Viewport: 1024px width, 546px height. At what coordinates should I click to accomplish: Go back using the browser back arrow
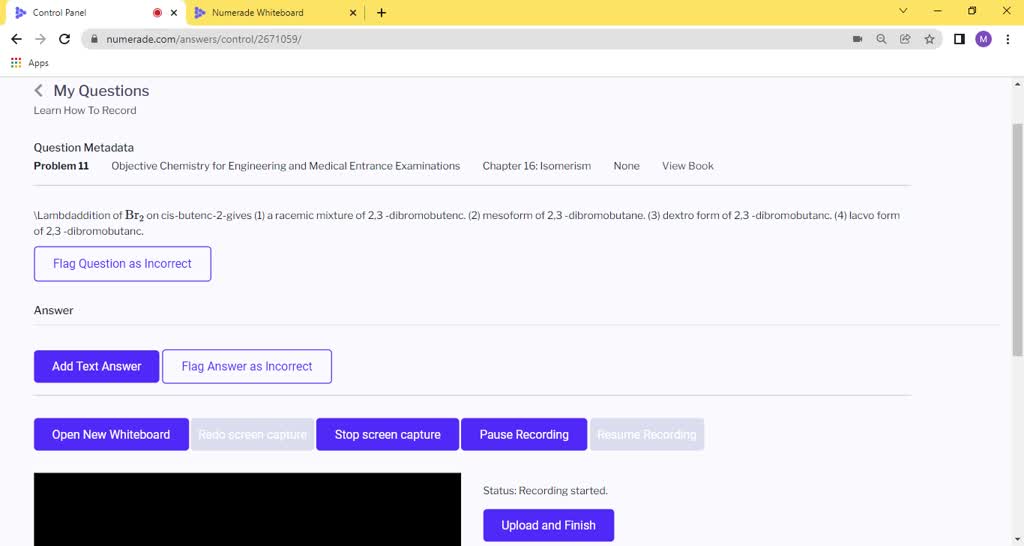click(16, 39)
